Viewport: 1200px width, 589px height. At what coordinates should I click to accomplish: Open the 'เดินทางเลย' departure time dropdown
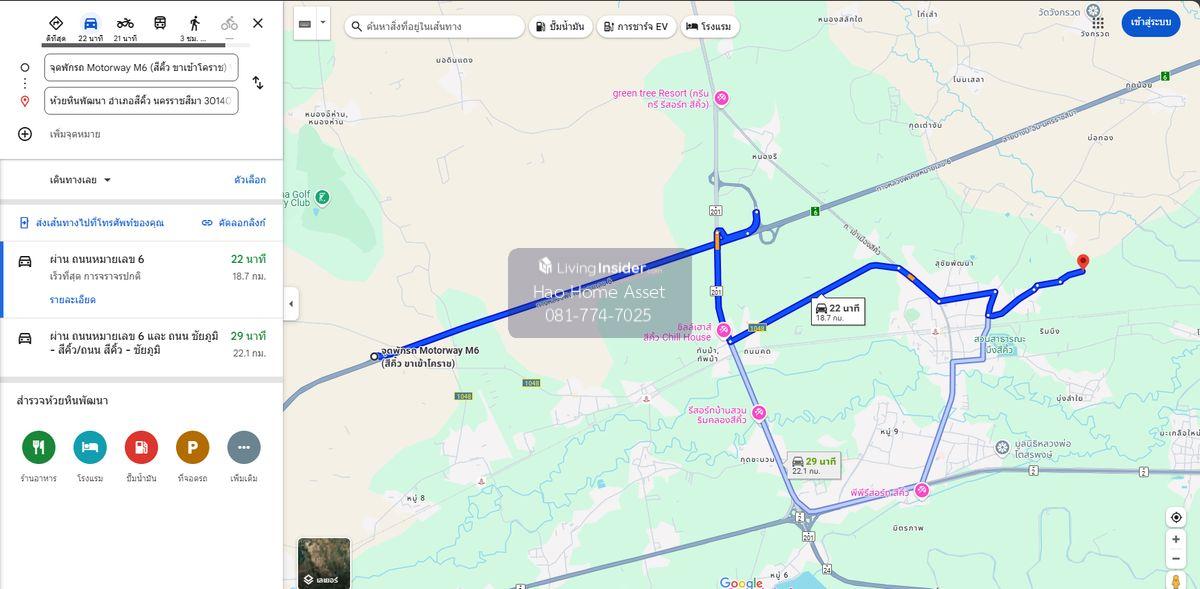pos(81,180)
